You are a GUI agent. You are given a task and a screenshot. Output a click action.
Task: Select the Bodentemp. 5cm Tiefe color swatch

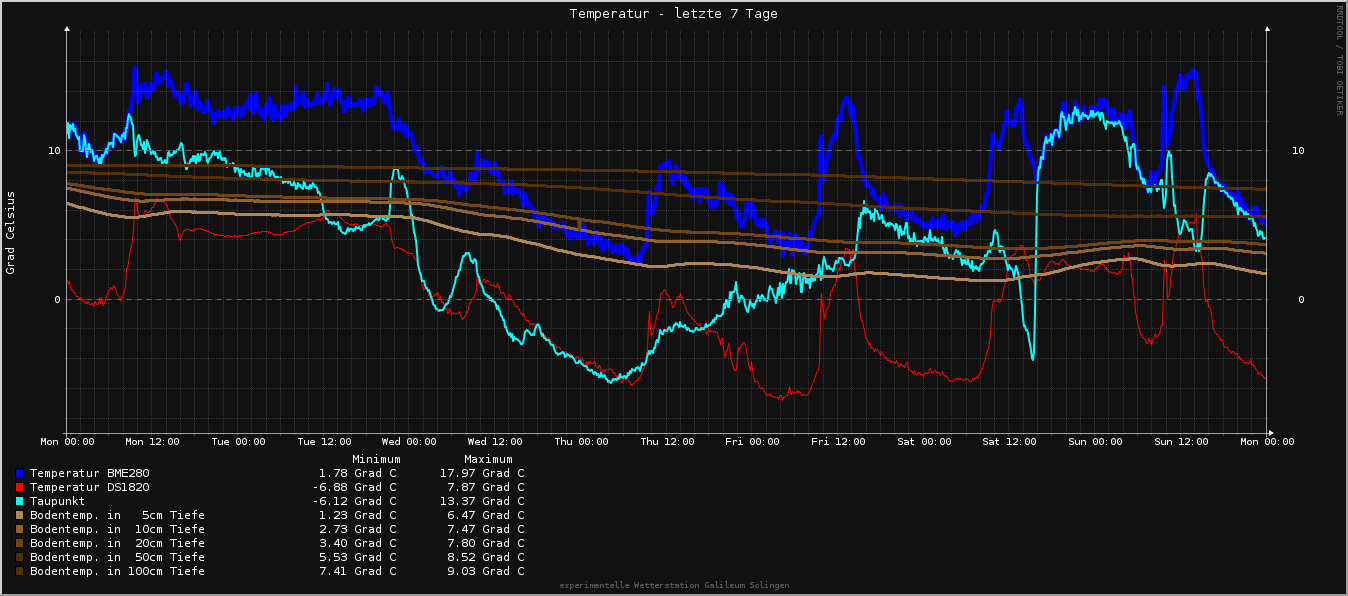click(19, 515)
